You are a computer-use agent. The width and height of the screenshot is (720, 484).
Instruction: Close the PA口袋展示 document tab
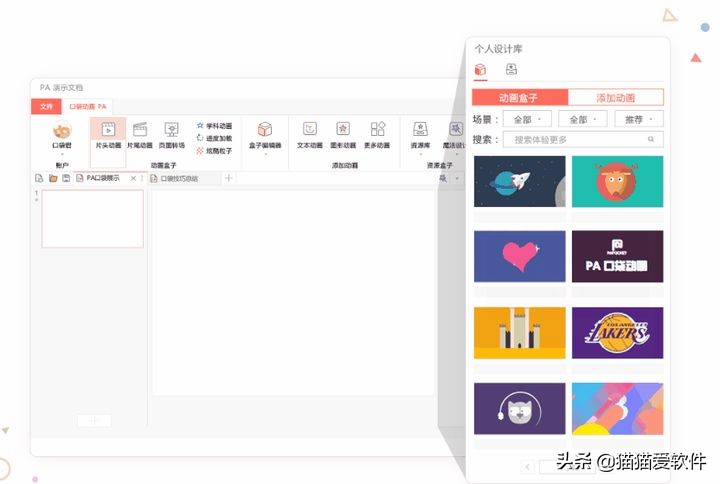click(133, 178)
